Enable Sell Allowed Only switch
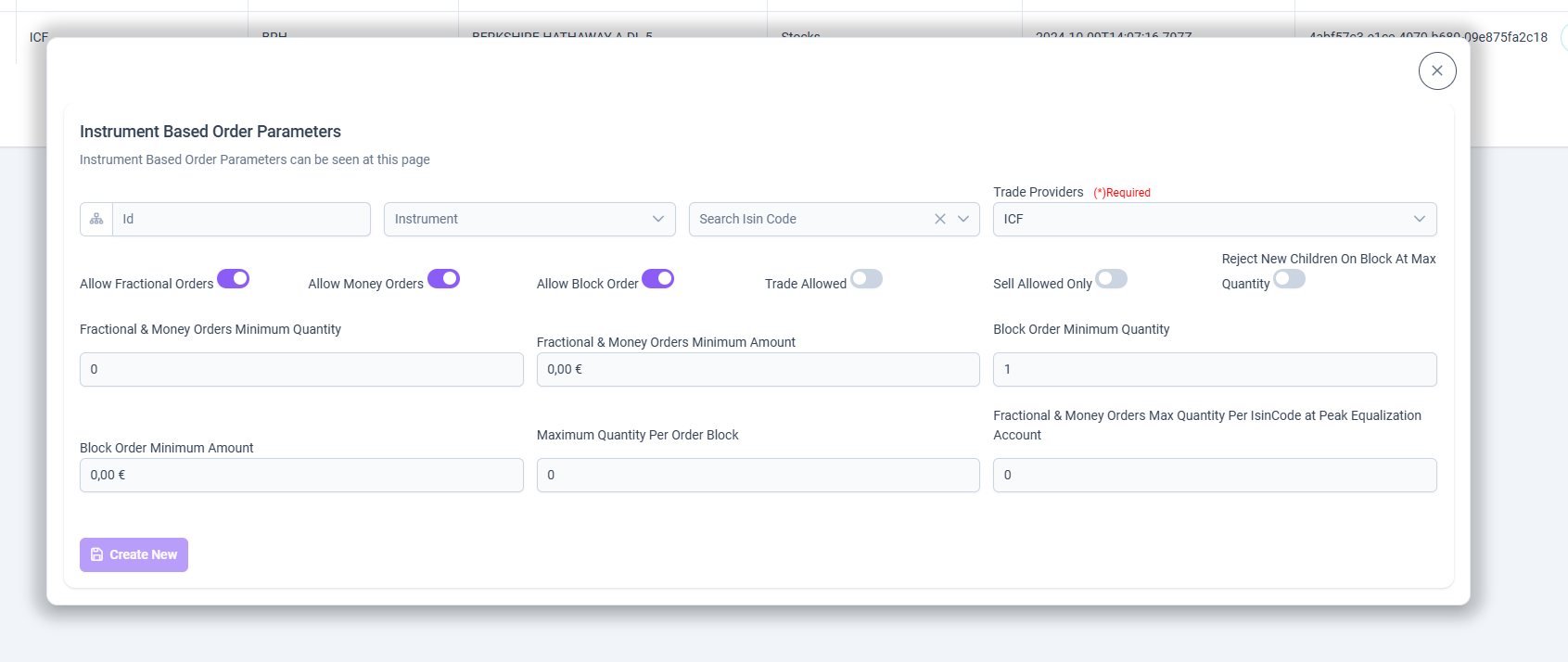 [x=1112, y=278]
